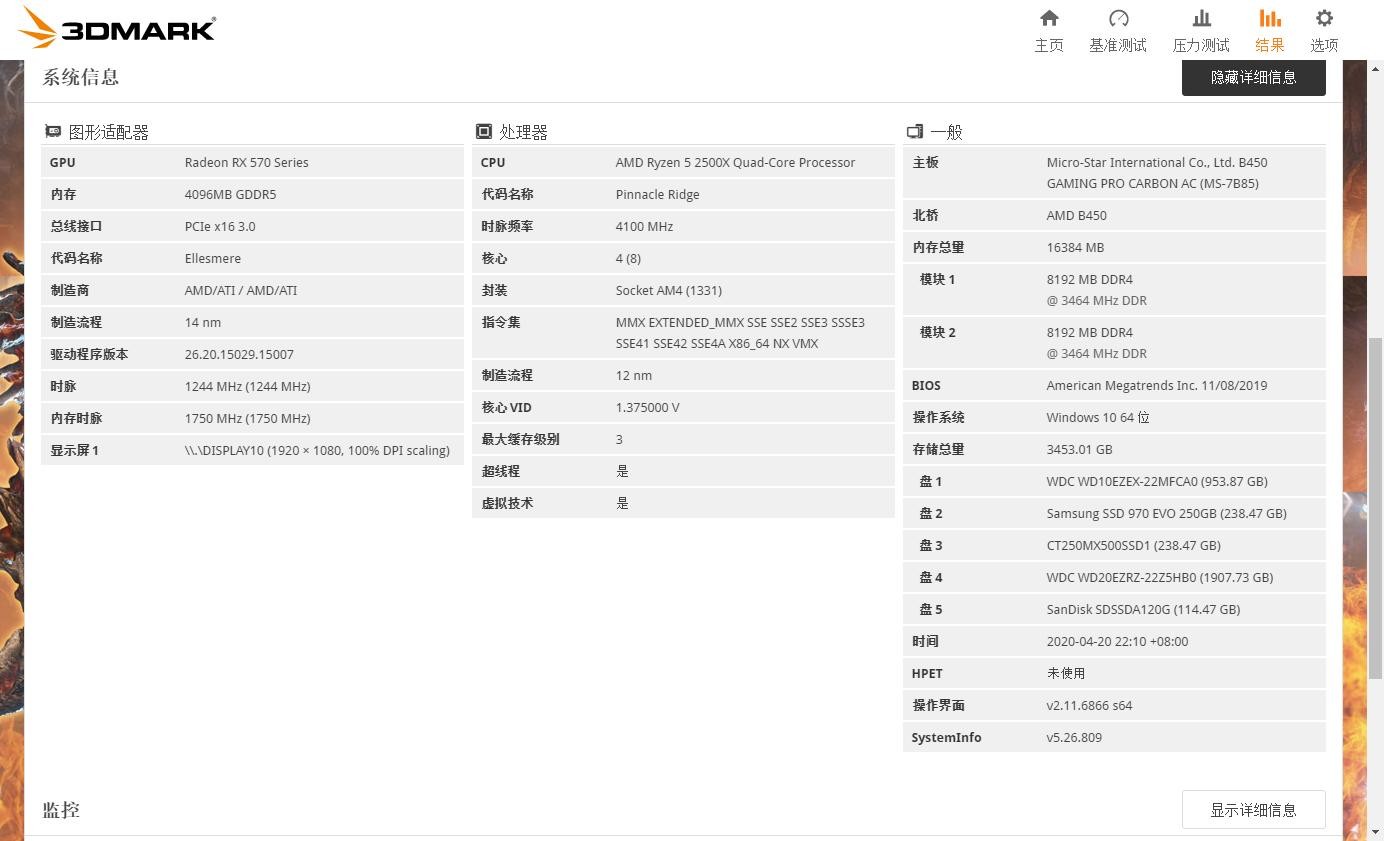Click the 虚拟技术 row label

coord(507,503)
